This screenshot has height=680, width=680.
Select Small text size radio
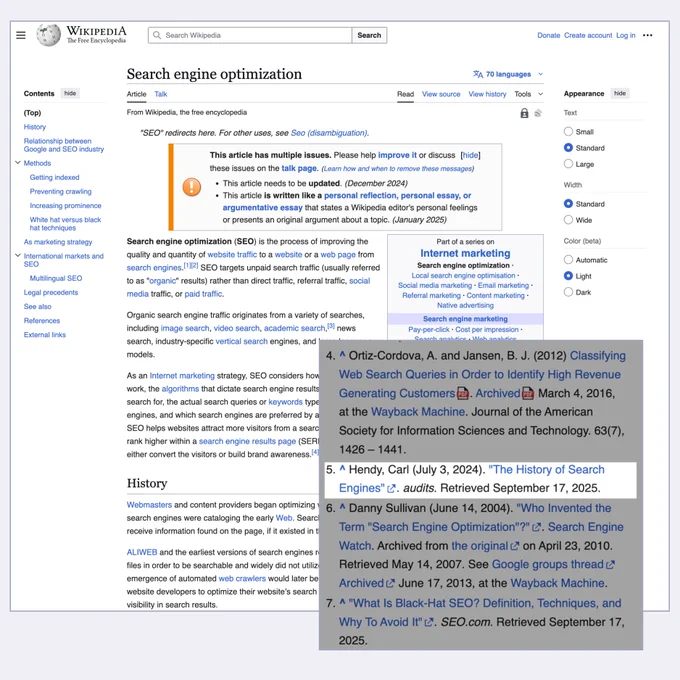pyautogui.click(x=568, y=131)
